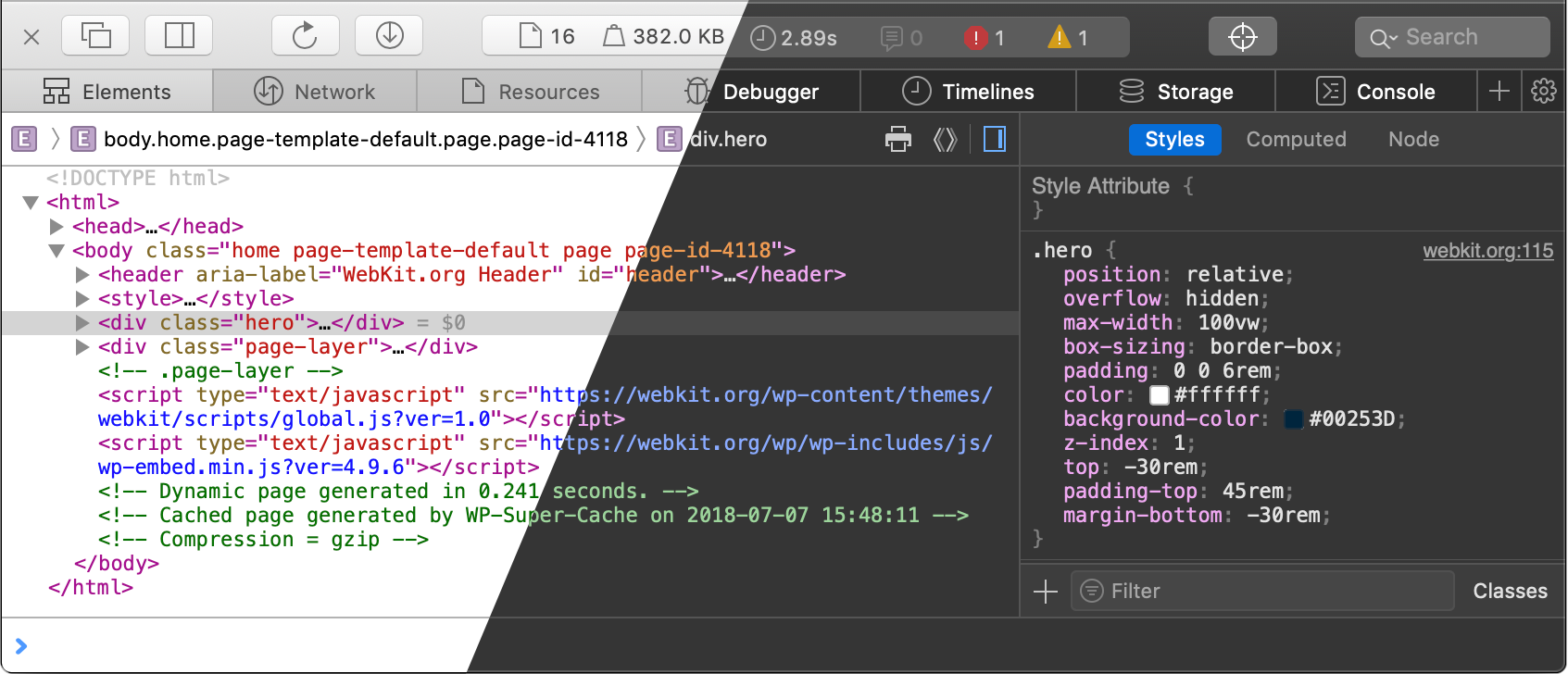The width and height of the screenshot is (1568, 674).
Task: Open the Storage tab
Action: 1176,92
